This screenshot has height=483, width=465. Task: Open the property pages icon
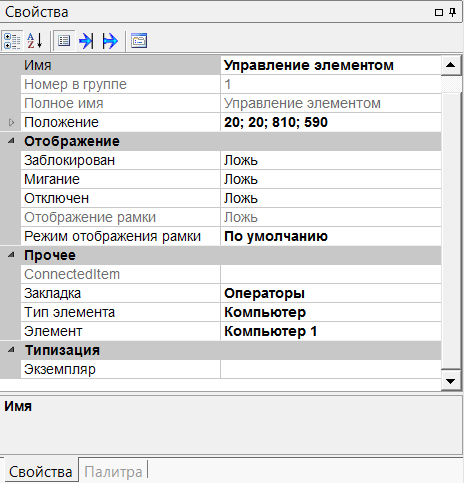pos(139,41)
